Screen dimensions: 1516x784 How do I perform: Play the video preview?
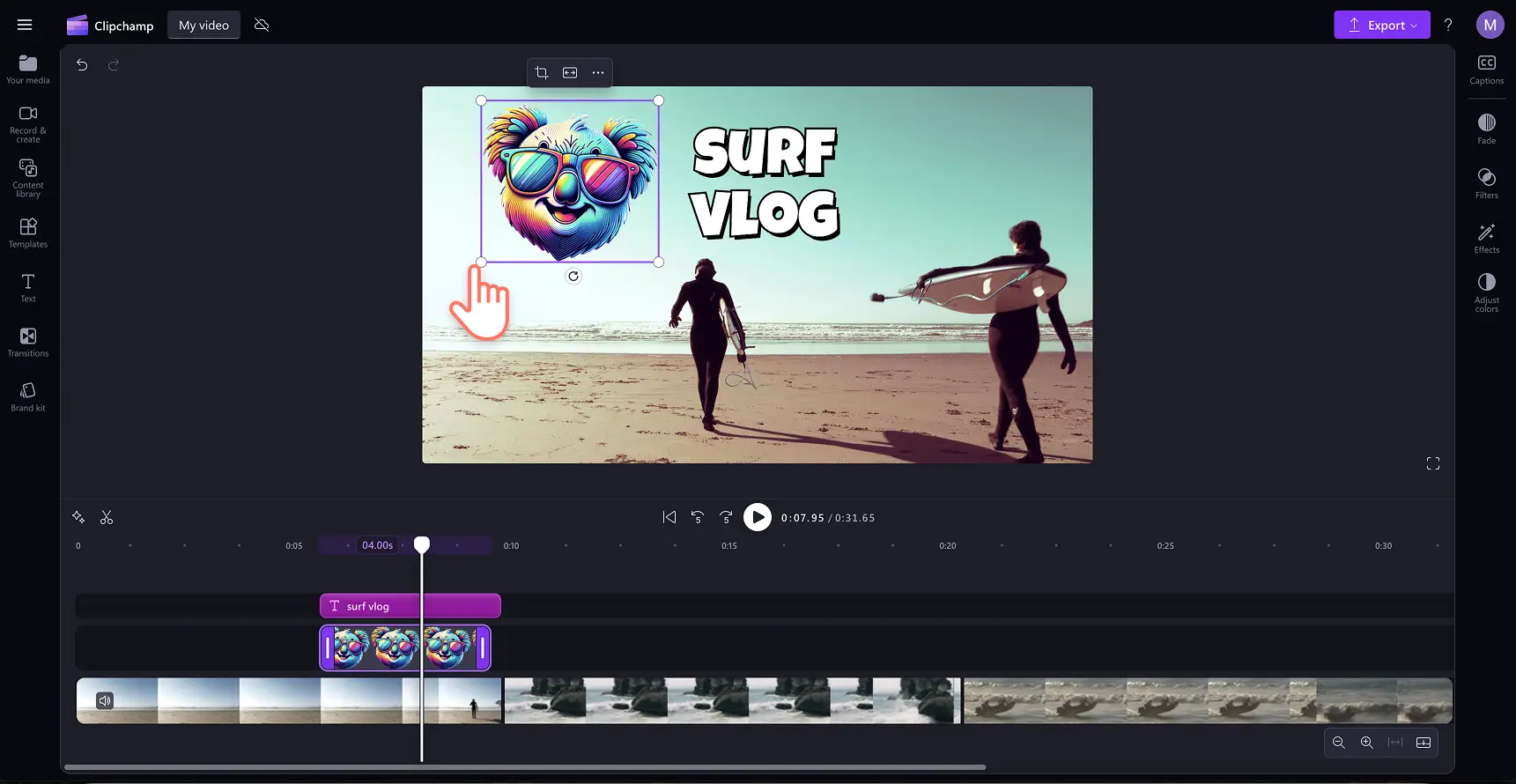(x=758, y=517)
